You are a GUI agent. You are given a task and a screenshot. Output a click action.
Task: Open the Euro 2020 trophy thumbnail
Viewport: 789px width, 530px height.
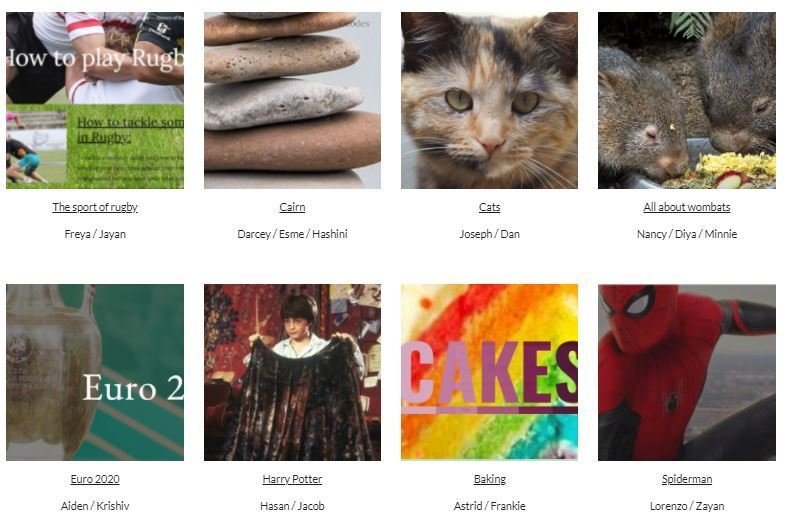click(x=95, y=372)
